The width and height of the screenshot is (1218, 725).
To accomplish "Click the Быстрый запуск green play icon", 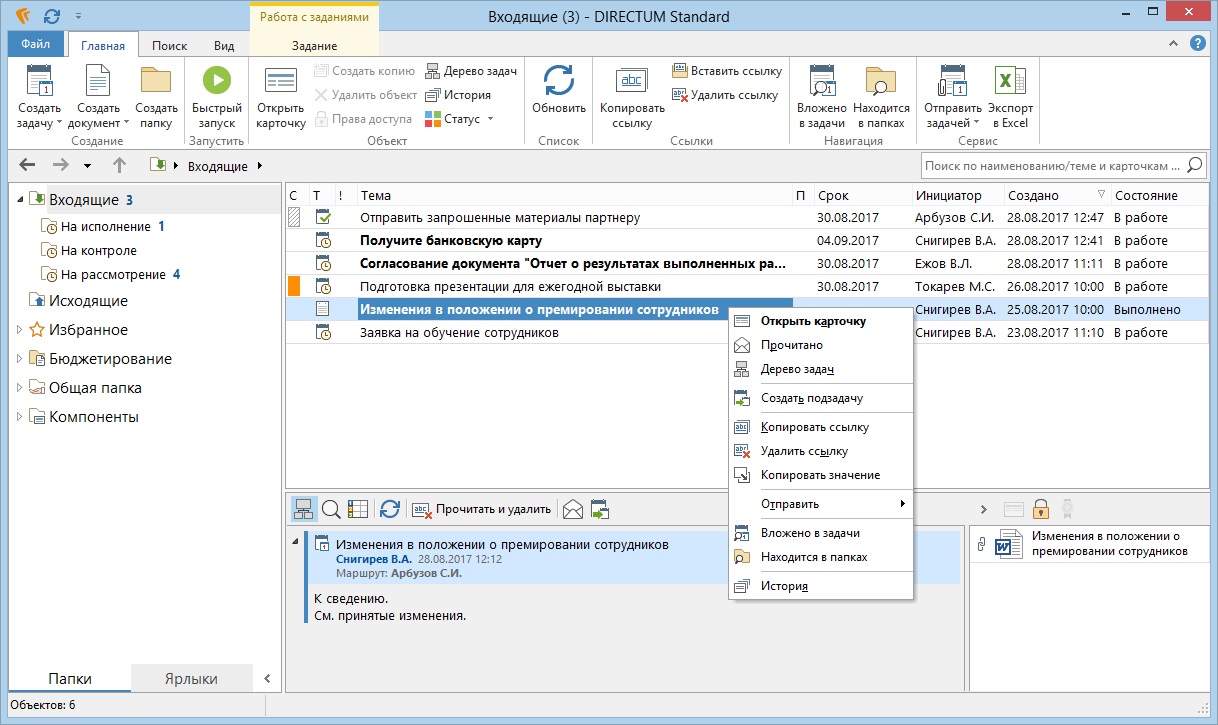I will click(x=217, y=80).
